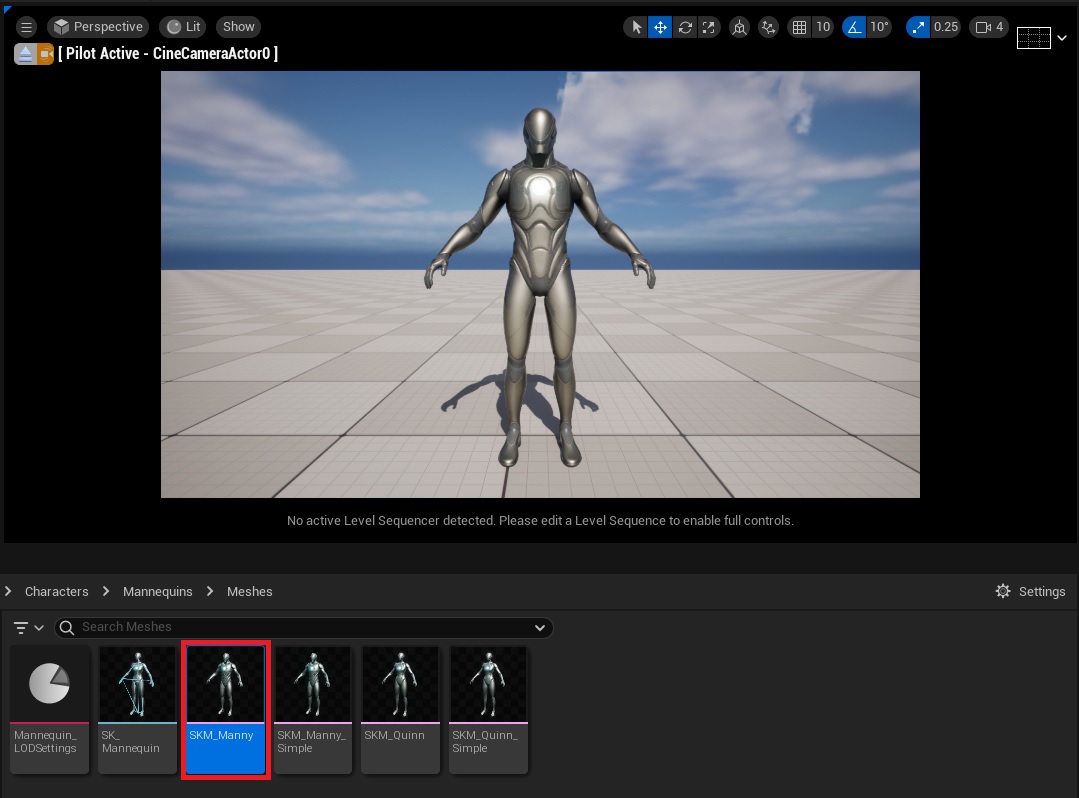The width and height of the screenshot is (1079, 798).
Task: Select the standard cursor select tool
Action: [636, 27]
